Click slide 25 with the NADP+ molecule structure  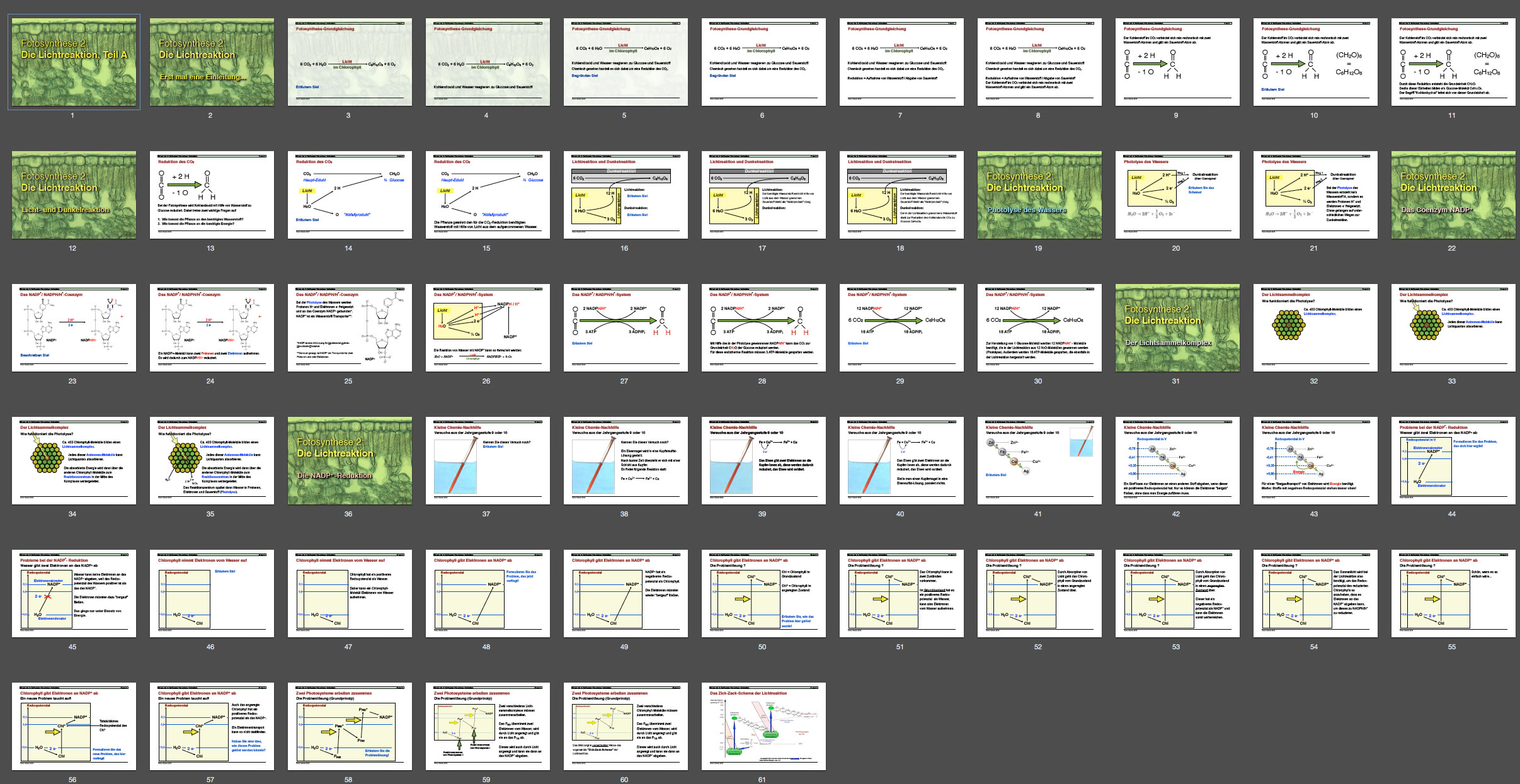pos(350,327)
